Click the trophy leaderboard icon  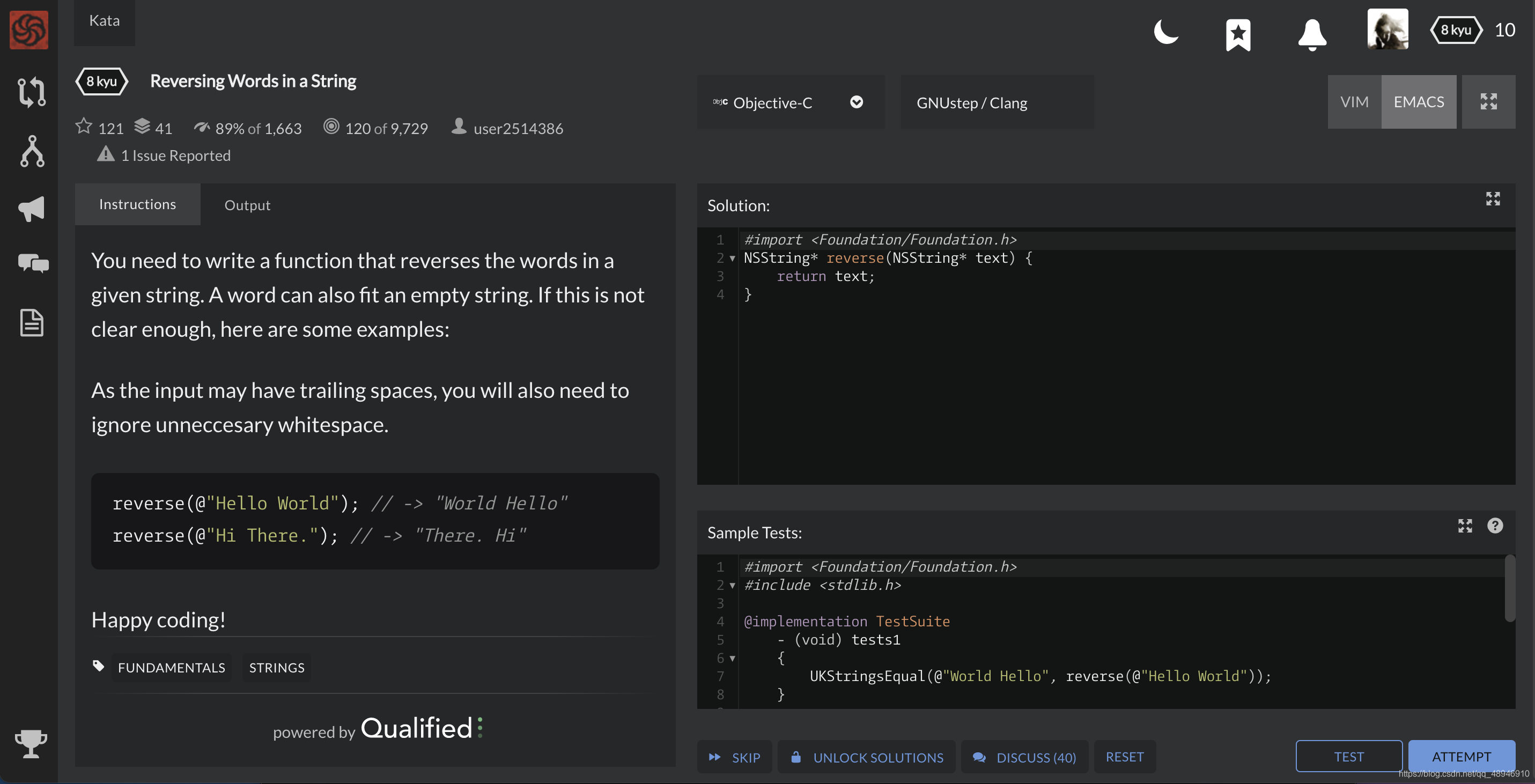[x=31, y=743]
